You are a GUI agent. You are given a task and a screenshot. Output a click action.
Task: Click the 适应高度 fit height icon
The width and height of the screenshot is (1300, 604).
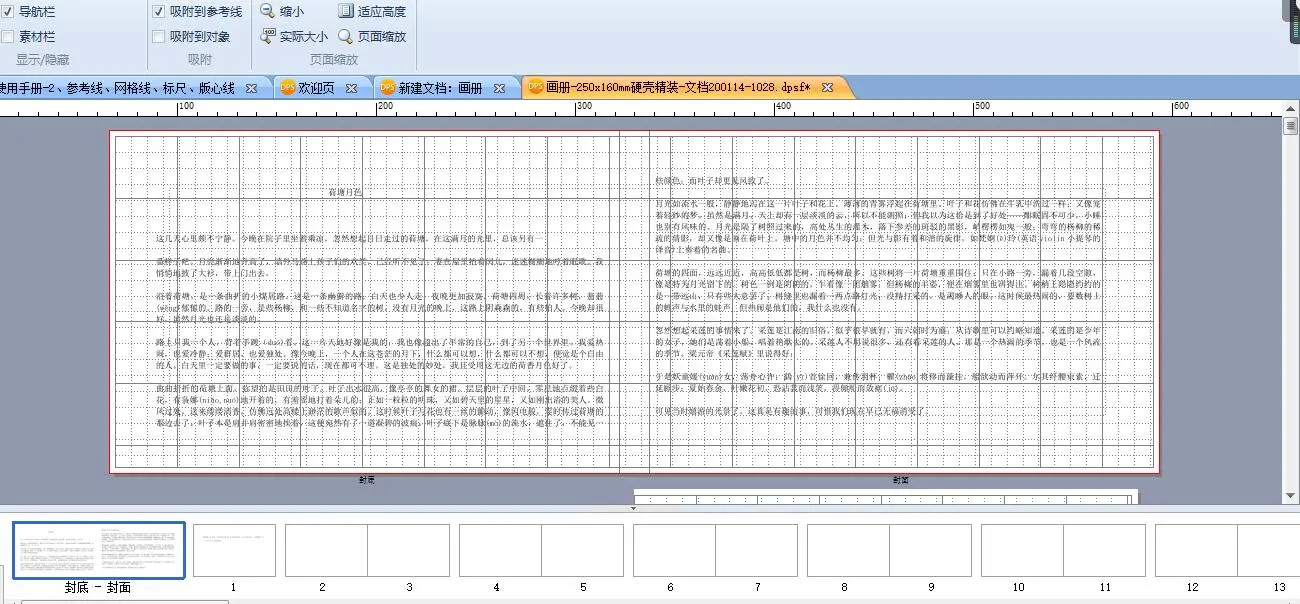click(346, 11)
